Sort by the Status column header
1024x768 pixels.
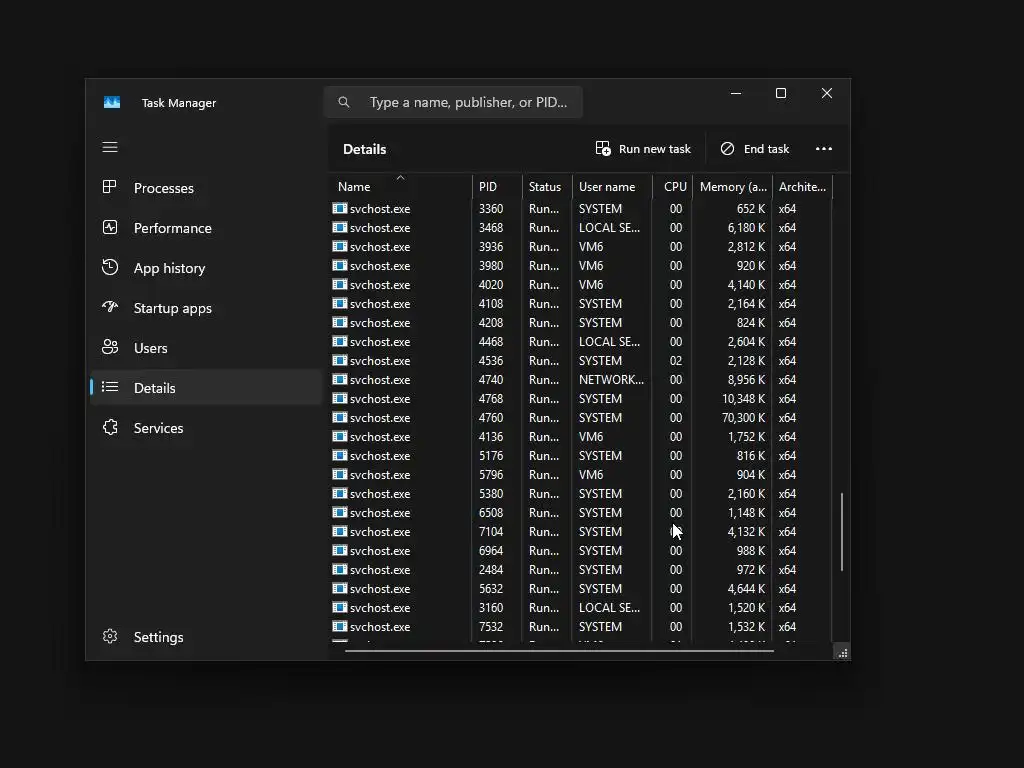click(x=547, y=187)
